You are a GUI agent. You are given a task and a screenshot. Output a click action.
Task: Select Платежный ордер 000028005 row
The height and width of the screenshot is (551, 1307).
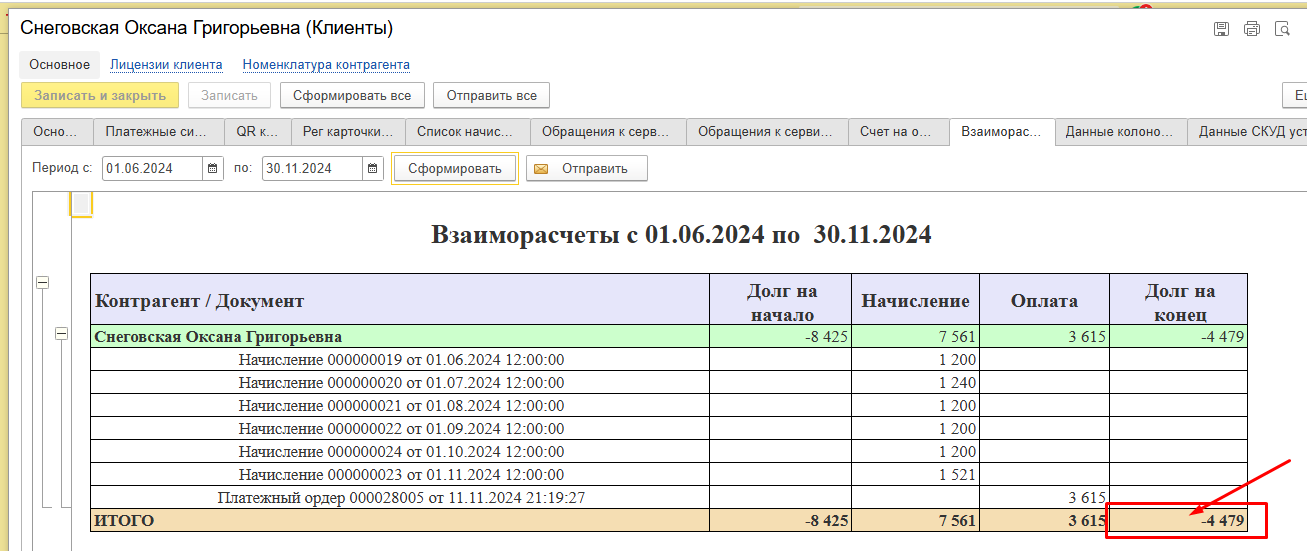tap(669, 498)
